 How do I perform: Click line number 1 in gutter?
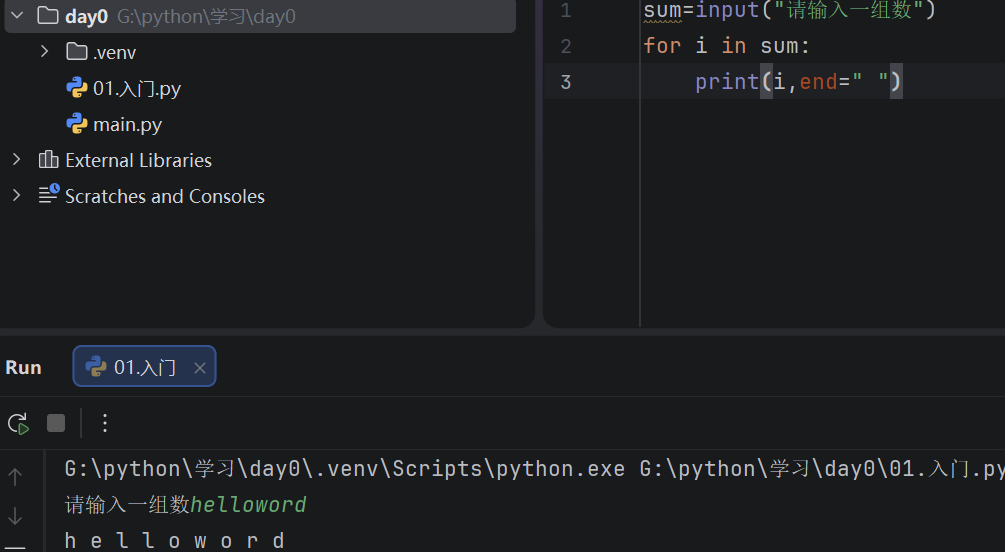(x=565, y=10)
